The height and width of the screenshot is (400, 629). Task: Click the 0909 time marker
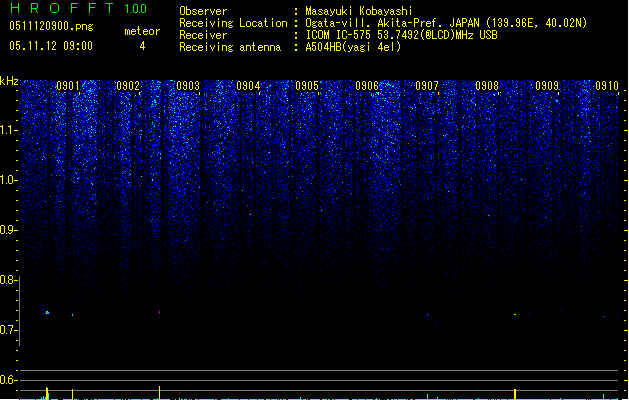click(547, 86)
